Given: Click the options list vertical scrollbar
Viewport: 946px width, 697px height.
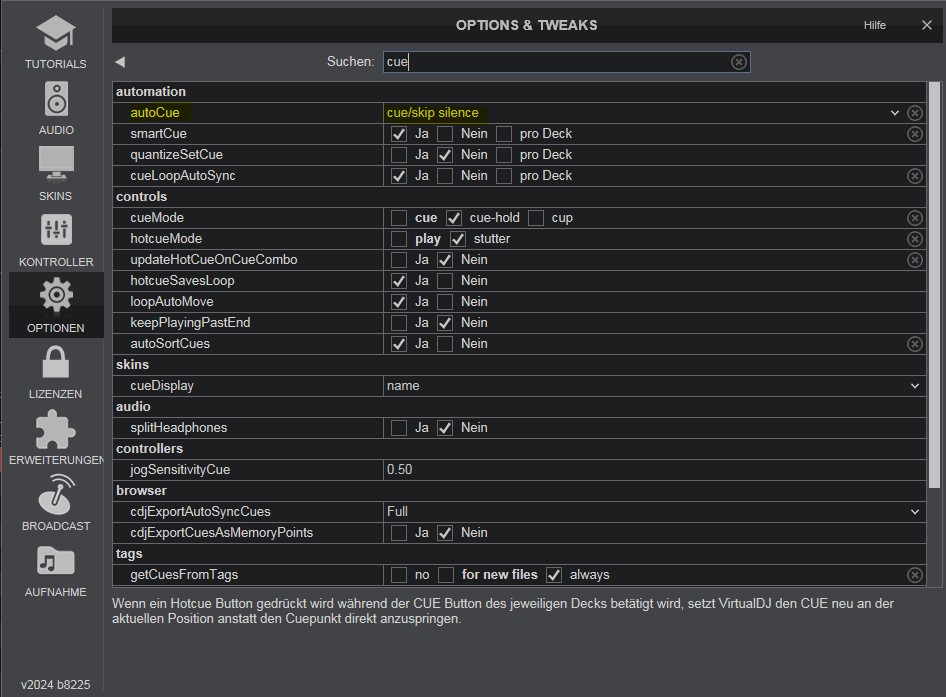Looking at the screenshot, I should pyautogui.click(x=934, y=285).
